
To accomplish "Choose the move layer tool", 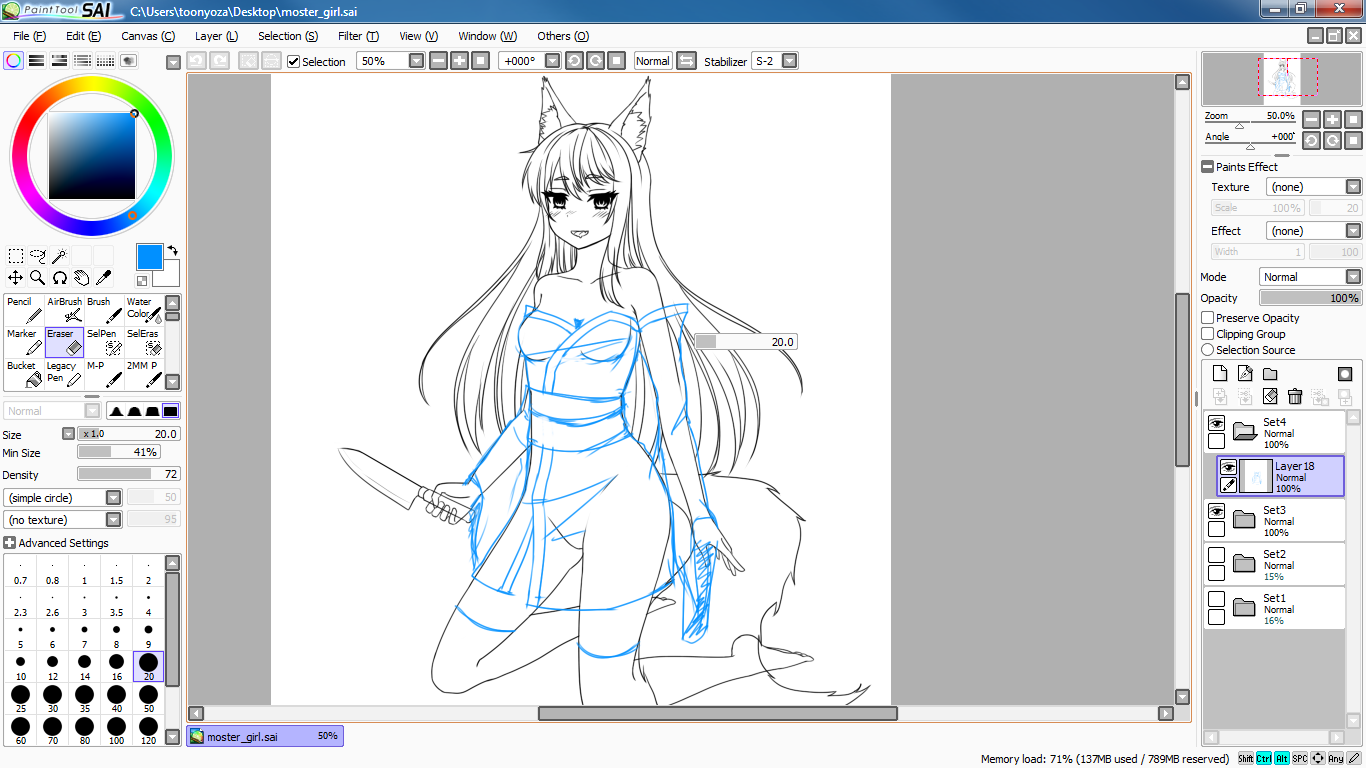I will tap(16, 278).
